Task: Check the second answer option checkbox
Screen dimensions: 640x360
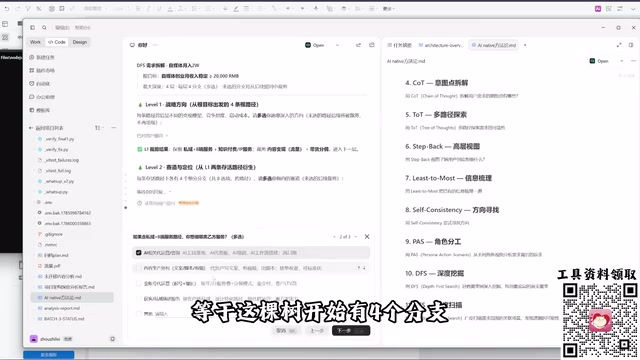Action: 139,268
